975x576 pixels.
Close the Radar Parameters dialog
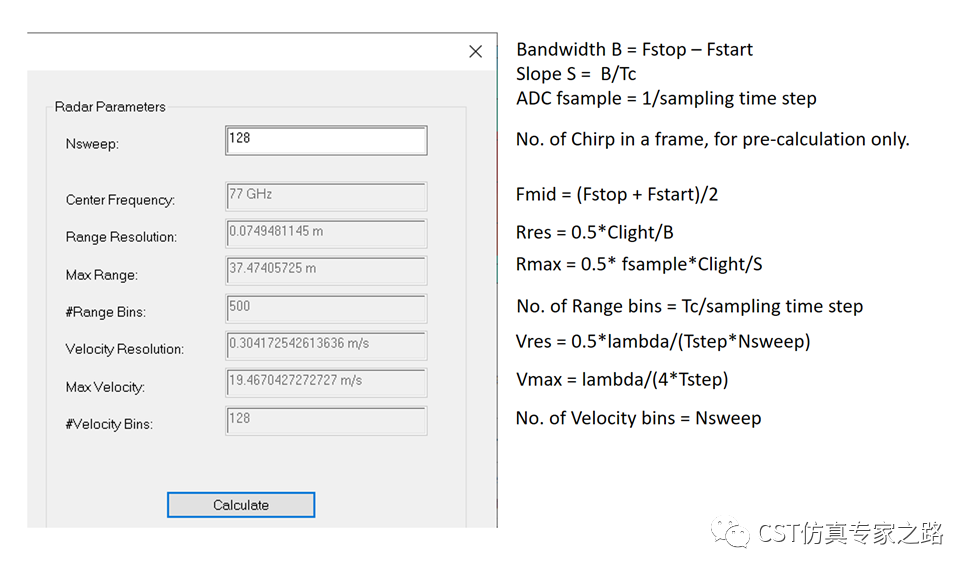[x=476, y=52]
